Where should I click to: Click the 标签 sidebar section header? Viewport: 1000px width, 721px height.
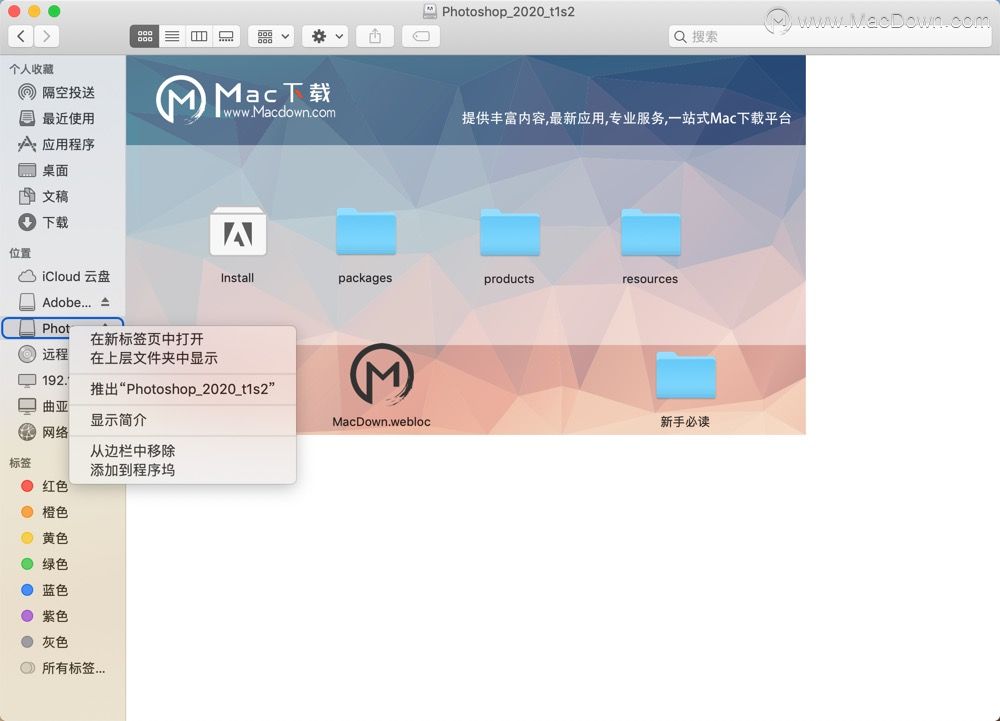20,463
